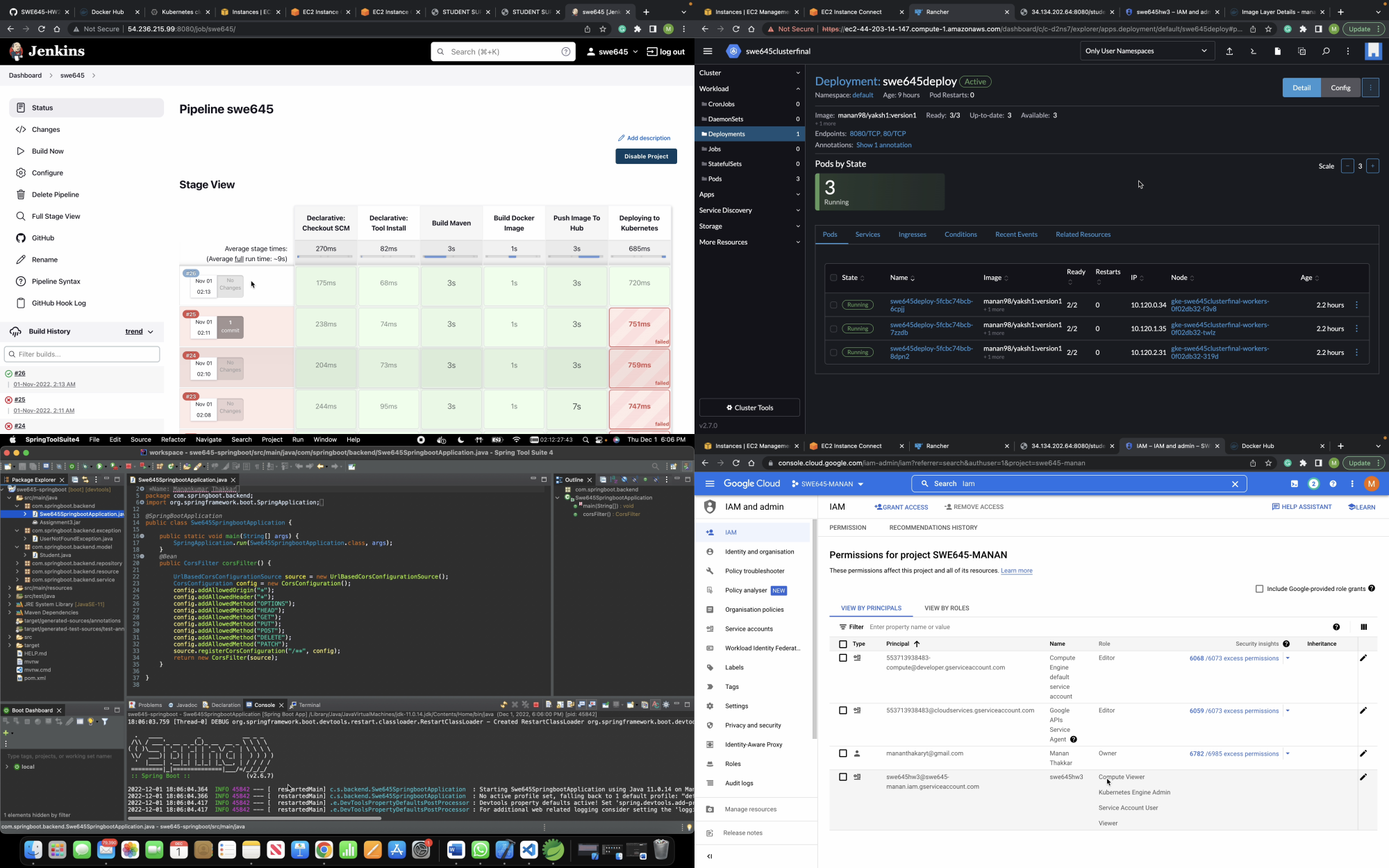Open swe645 user dropdown in Jenkins
Screen dimensions: 1389x868
612,52
